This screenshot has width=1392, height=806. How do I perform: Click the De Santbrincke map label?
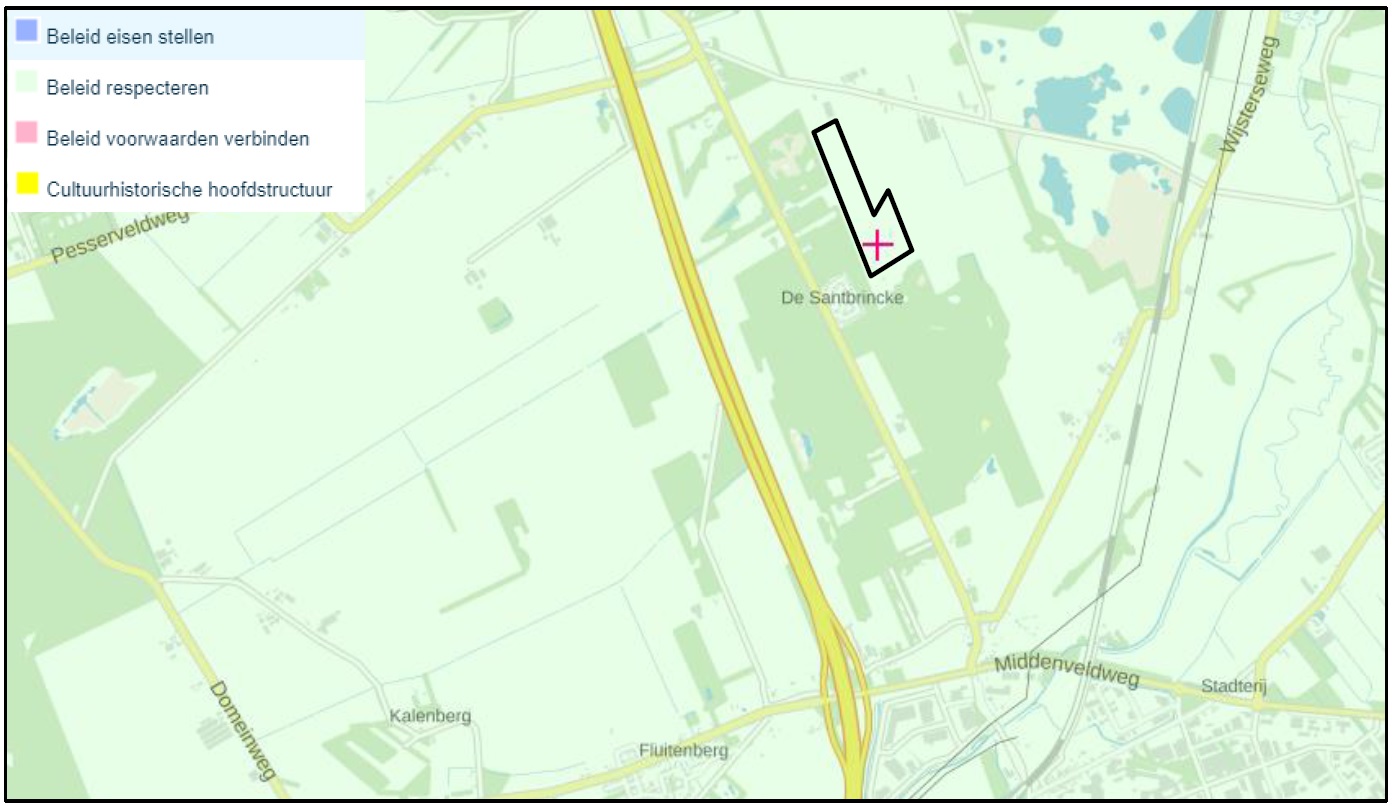843,298
